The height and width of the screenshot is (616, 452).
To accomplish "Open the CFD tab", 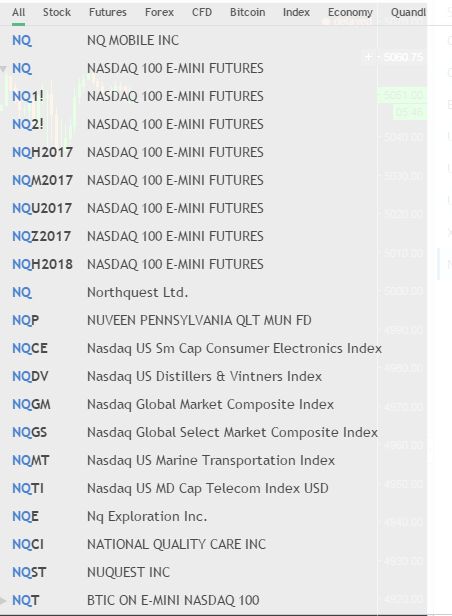I will [x=202, y=13].
